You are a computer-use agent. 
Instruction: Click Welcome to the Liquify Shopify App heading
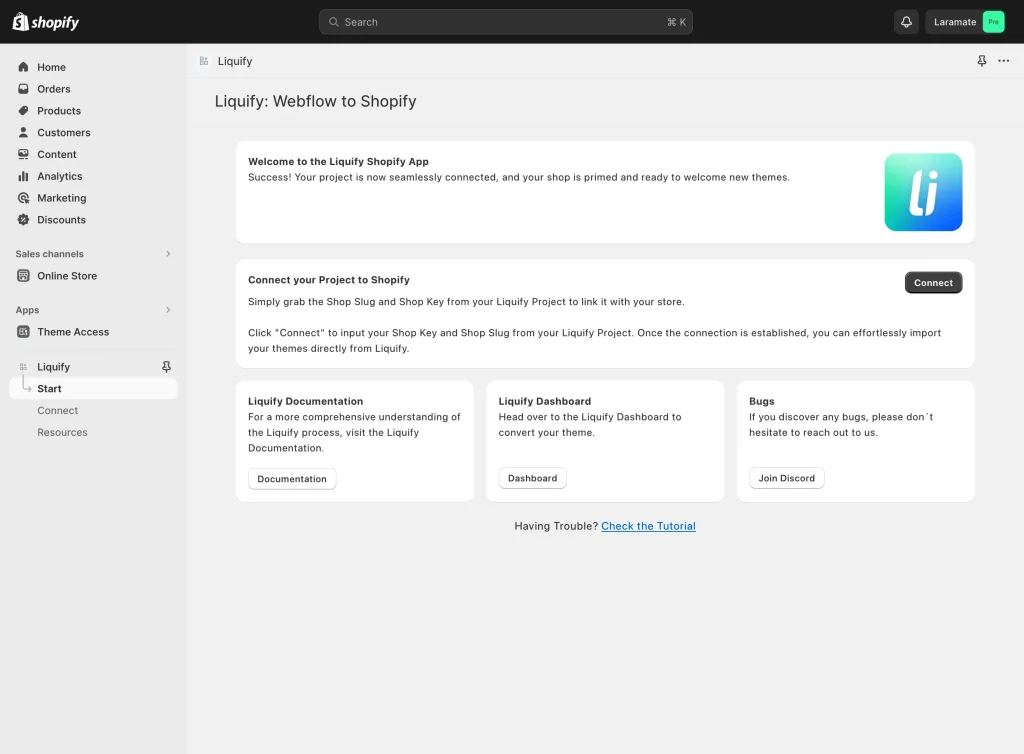click(x=338, y=161)
